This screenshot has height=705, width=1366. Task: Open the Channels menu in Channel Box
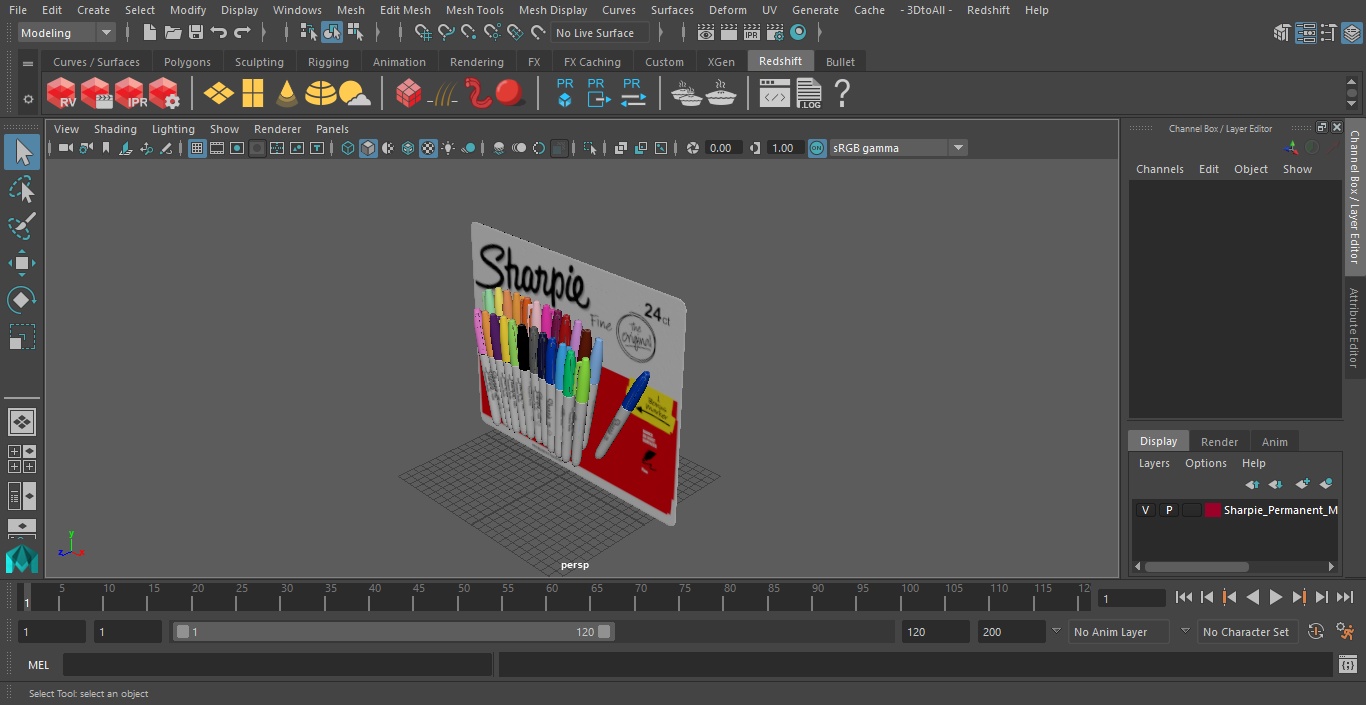click(x=1159, y=169)
